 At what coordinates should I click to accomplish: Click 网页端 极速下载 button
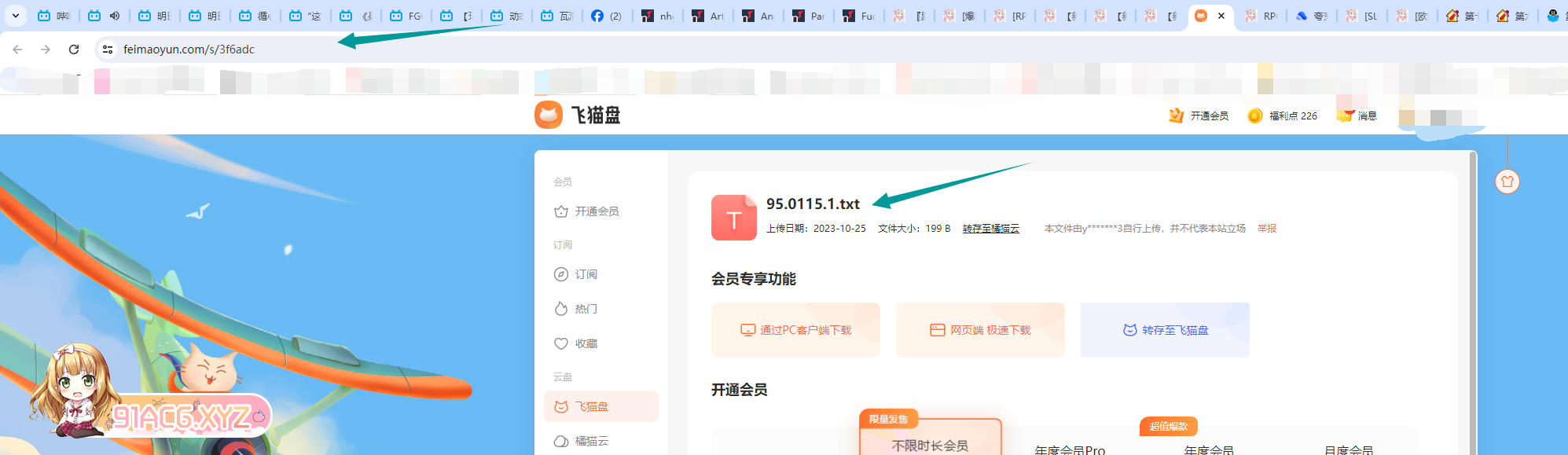point(980,330)
